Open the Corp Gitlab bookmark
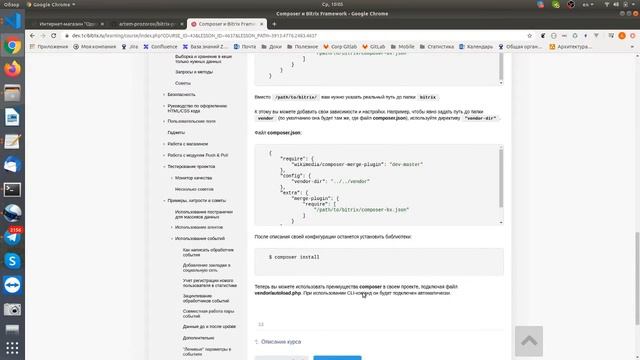 (x=340, y=47)
